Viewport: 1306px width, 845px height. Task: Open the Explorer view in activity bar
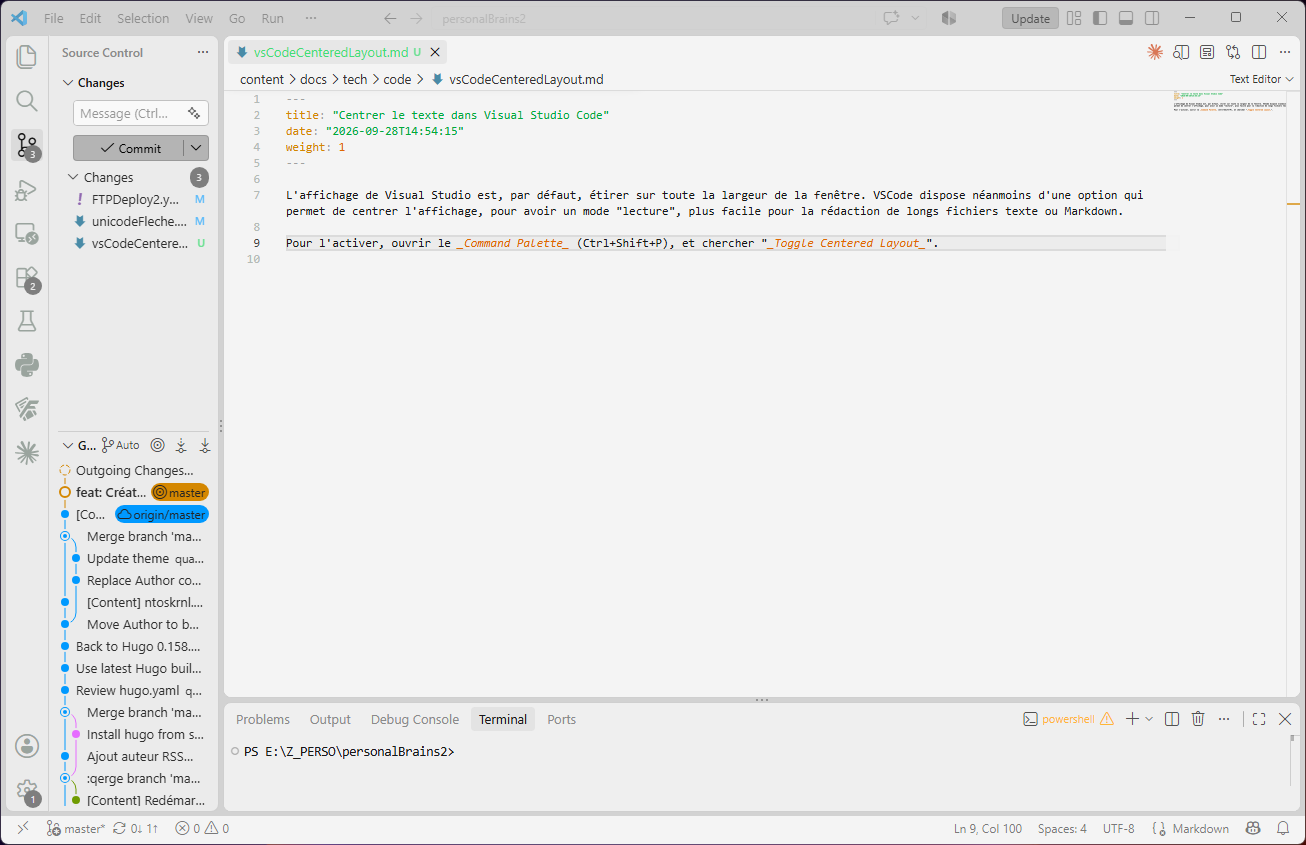[x=27, y=56]
